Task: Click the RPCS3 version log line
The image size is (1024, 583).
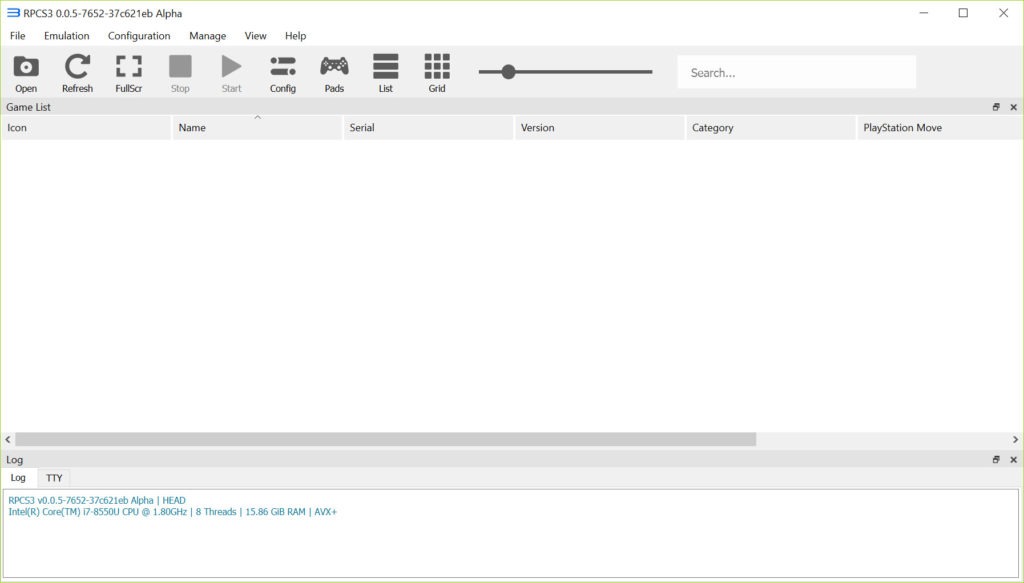Action: (x=97, y=500)
